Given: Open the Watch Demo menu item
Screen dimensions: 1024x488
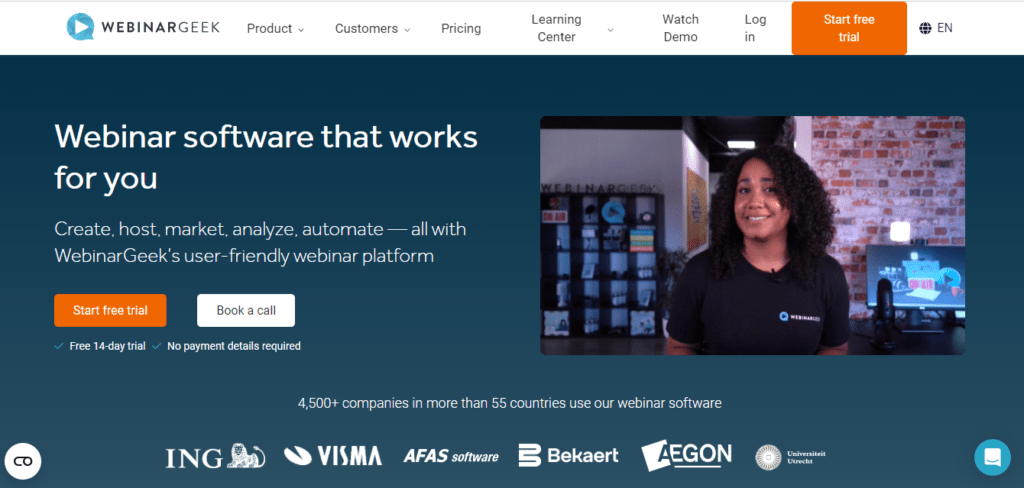Looking at the screenshot, I should [x=680, y=28].
